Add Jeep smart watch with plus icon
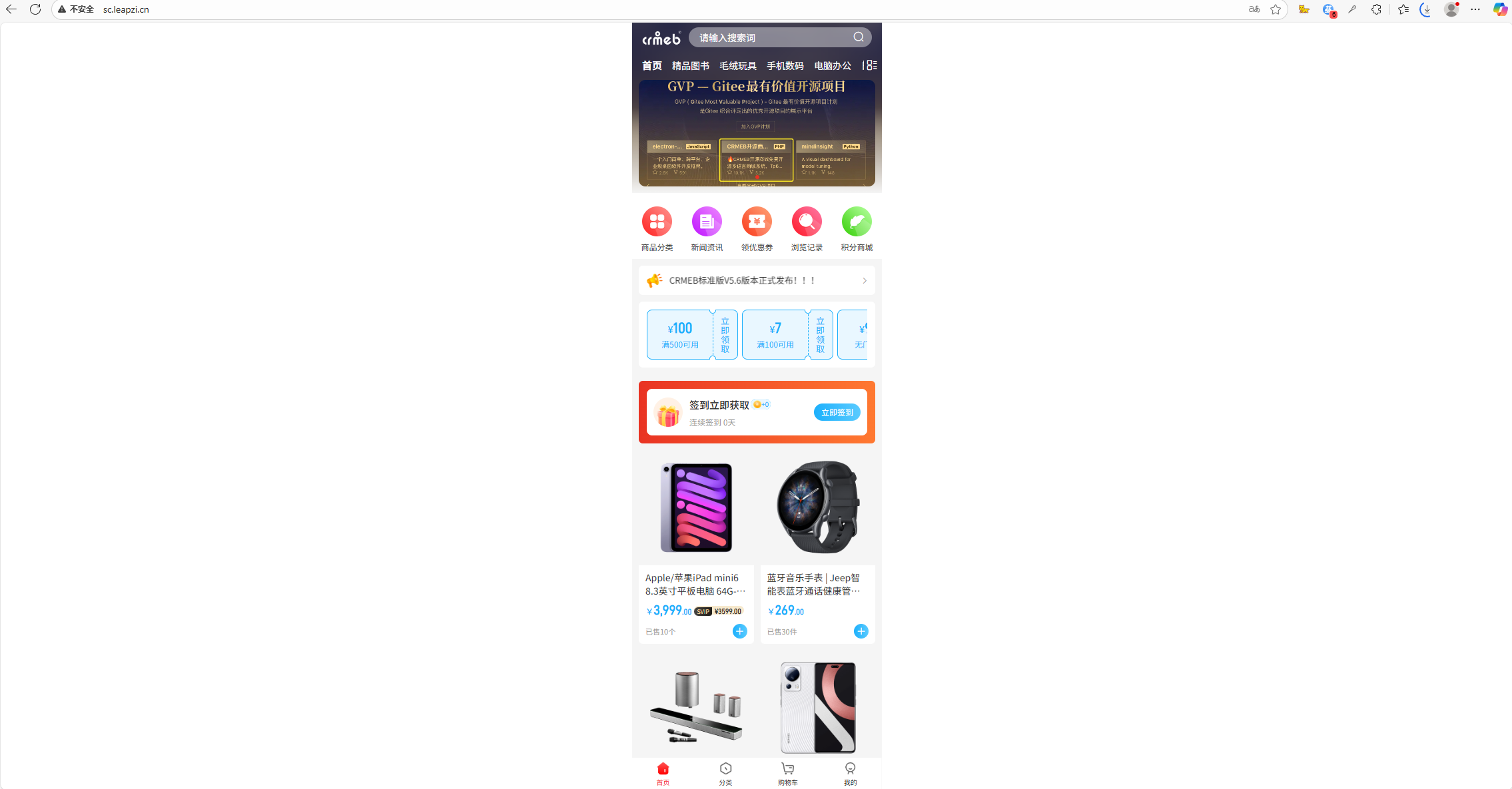 click(861, 631)
